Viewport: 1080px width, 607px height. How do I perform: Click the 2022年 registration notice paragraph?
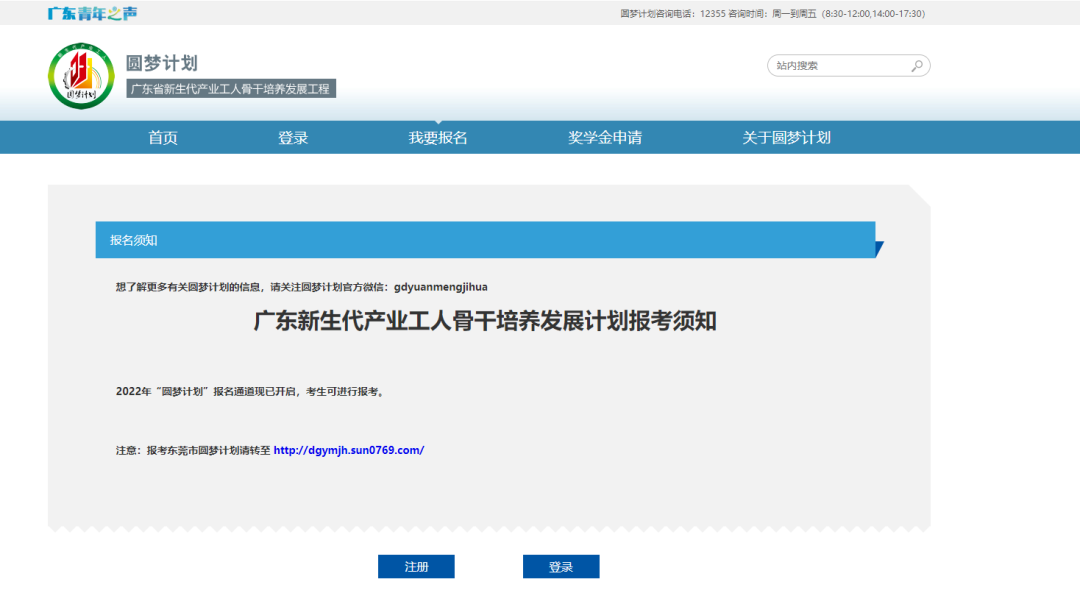click(x=250, y=391)
